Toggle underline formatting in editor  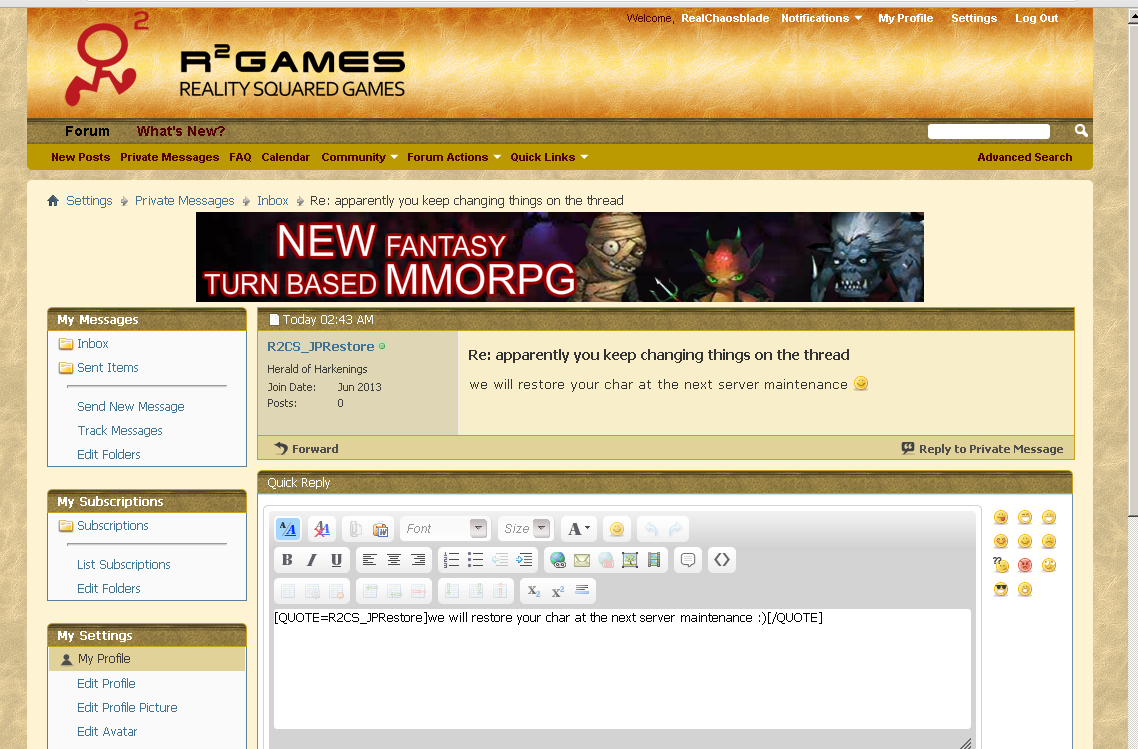[336, 560]
